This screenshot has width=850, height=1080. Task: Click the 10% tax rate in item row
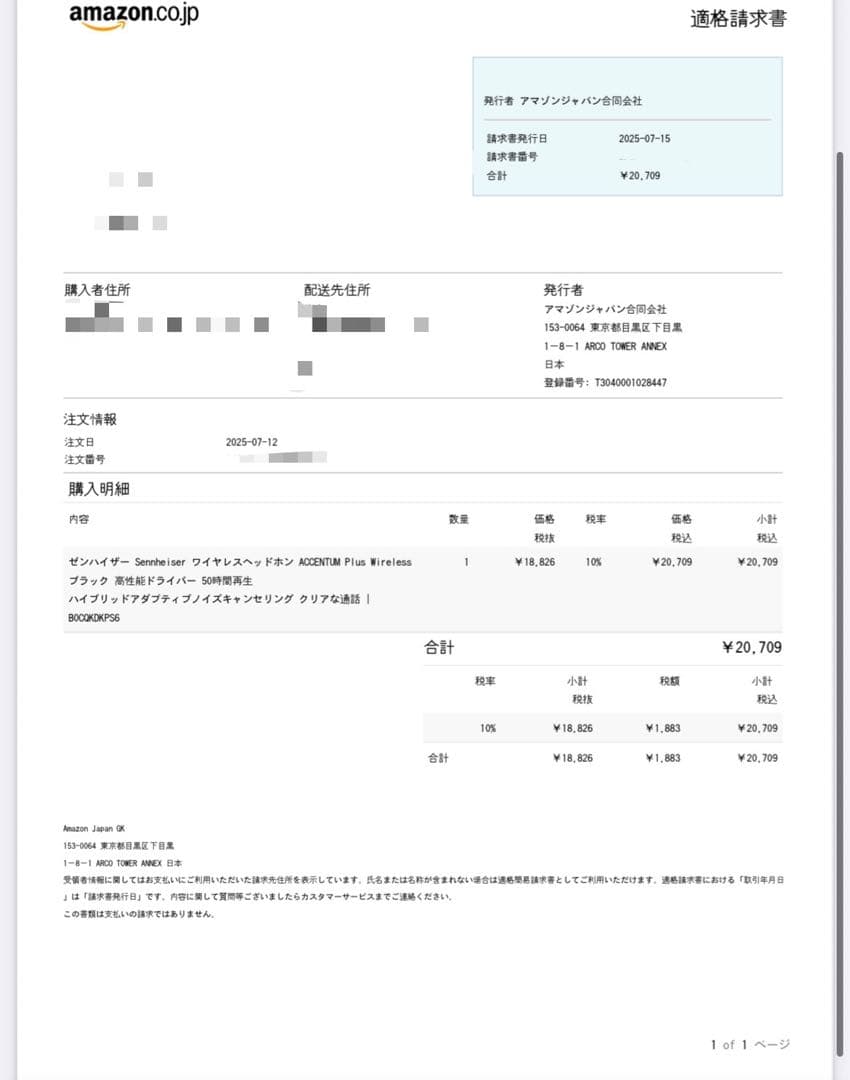click(x=594, y=563)
